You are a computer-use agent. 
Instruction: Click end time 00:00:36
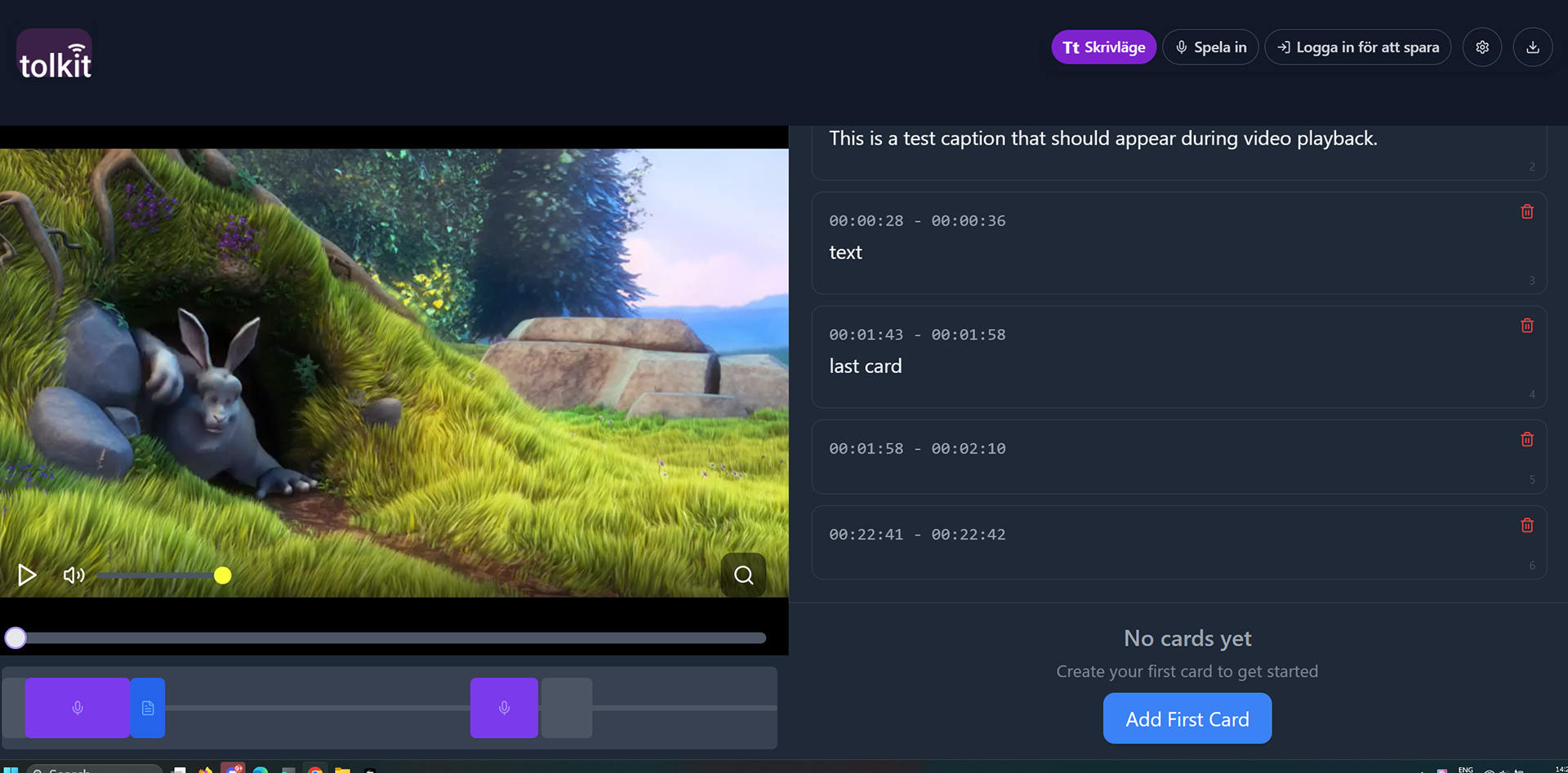click(x=969, y=220)
